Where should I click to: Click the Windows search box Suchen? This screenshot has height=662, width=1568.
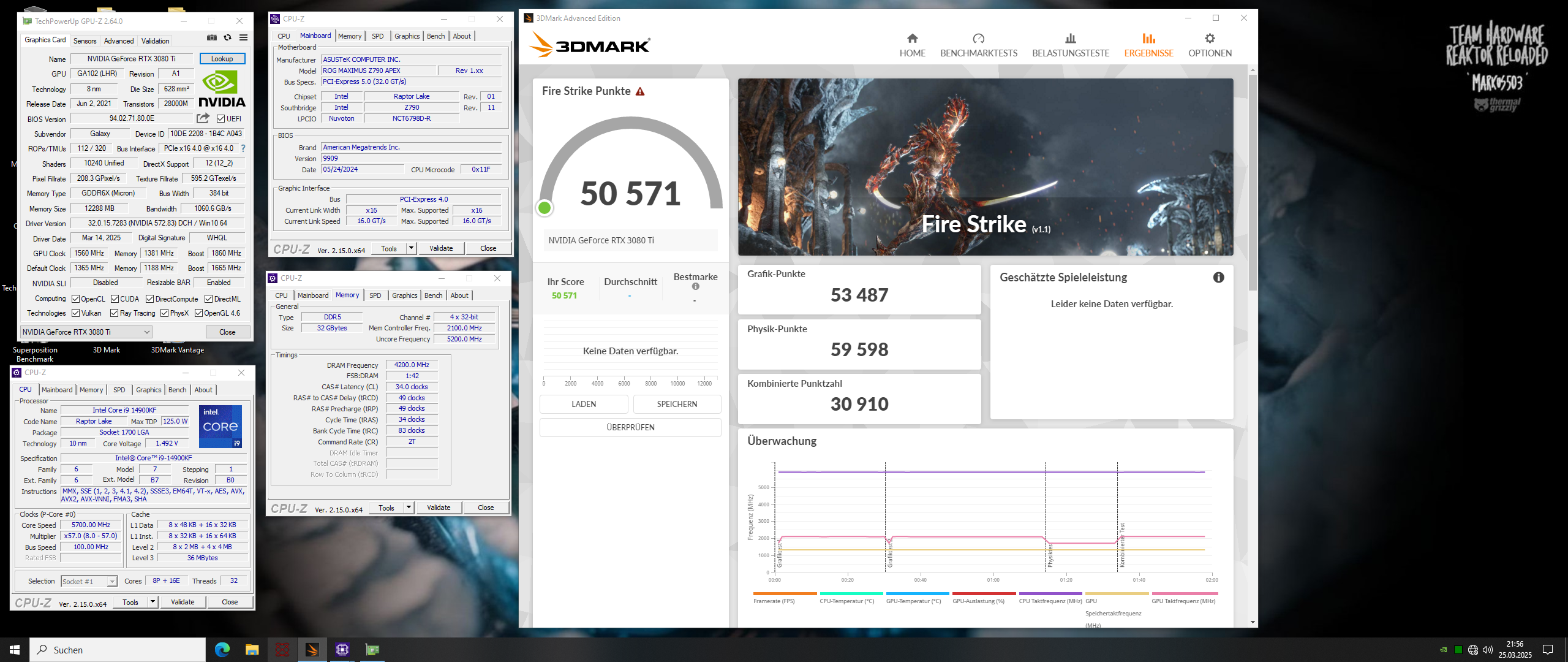(x=118, y=650)
